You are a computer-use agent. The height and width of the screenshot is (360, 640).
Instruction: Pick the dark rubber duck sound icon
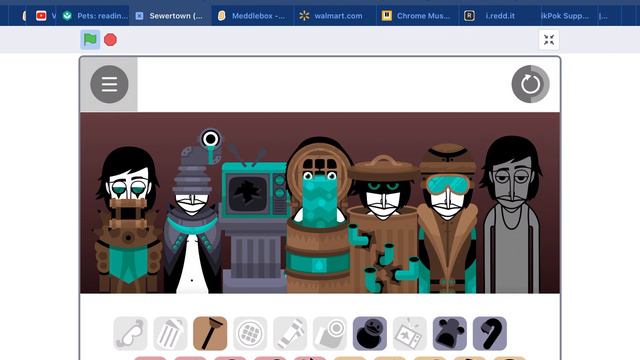(370, 333)
